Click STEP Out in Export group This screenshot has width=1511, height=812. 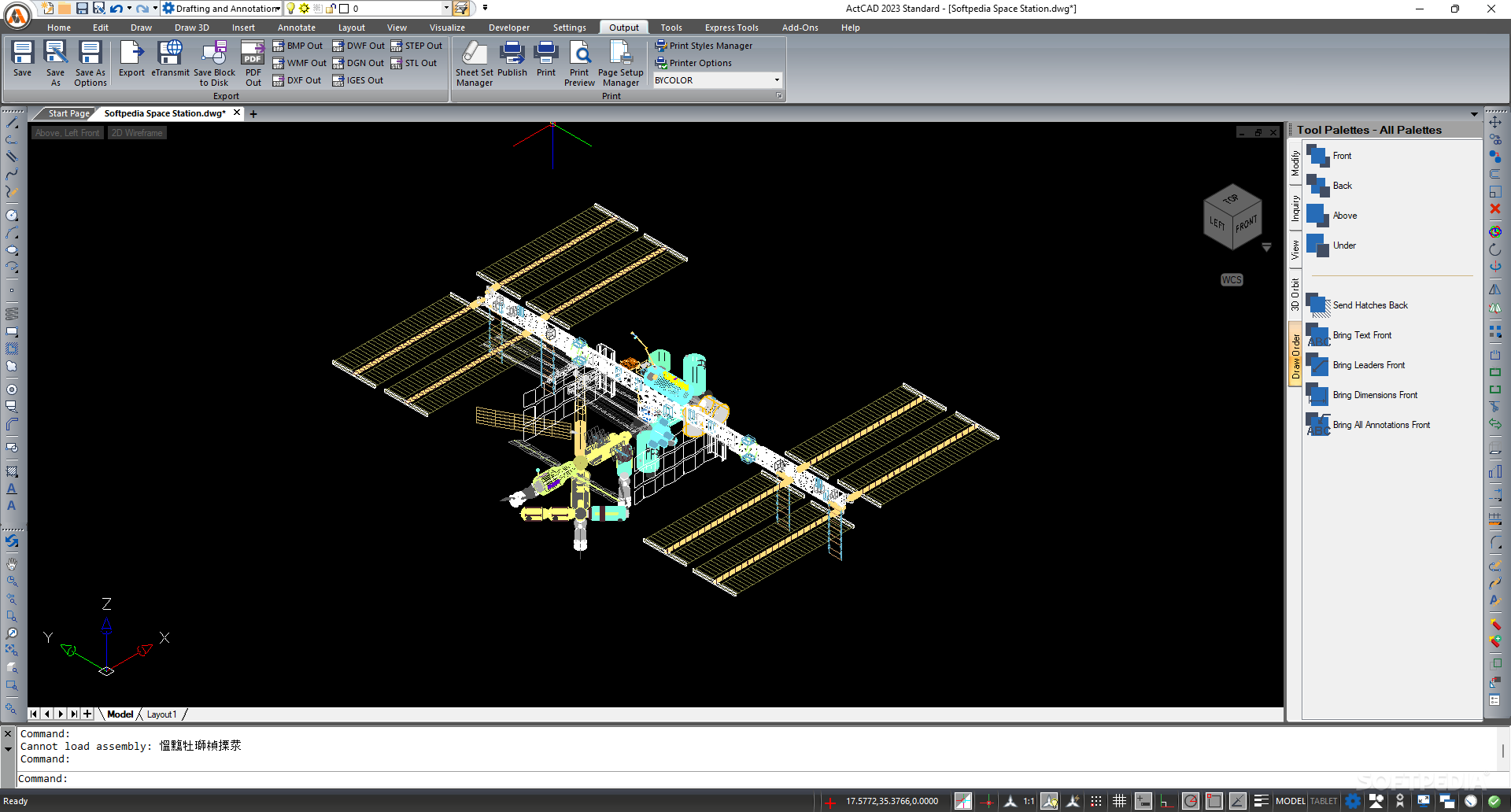(416, 46)
